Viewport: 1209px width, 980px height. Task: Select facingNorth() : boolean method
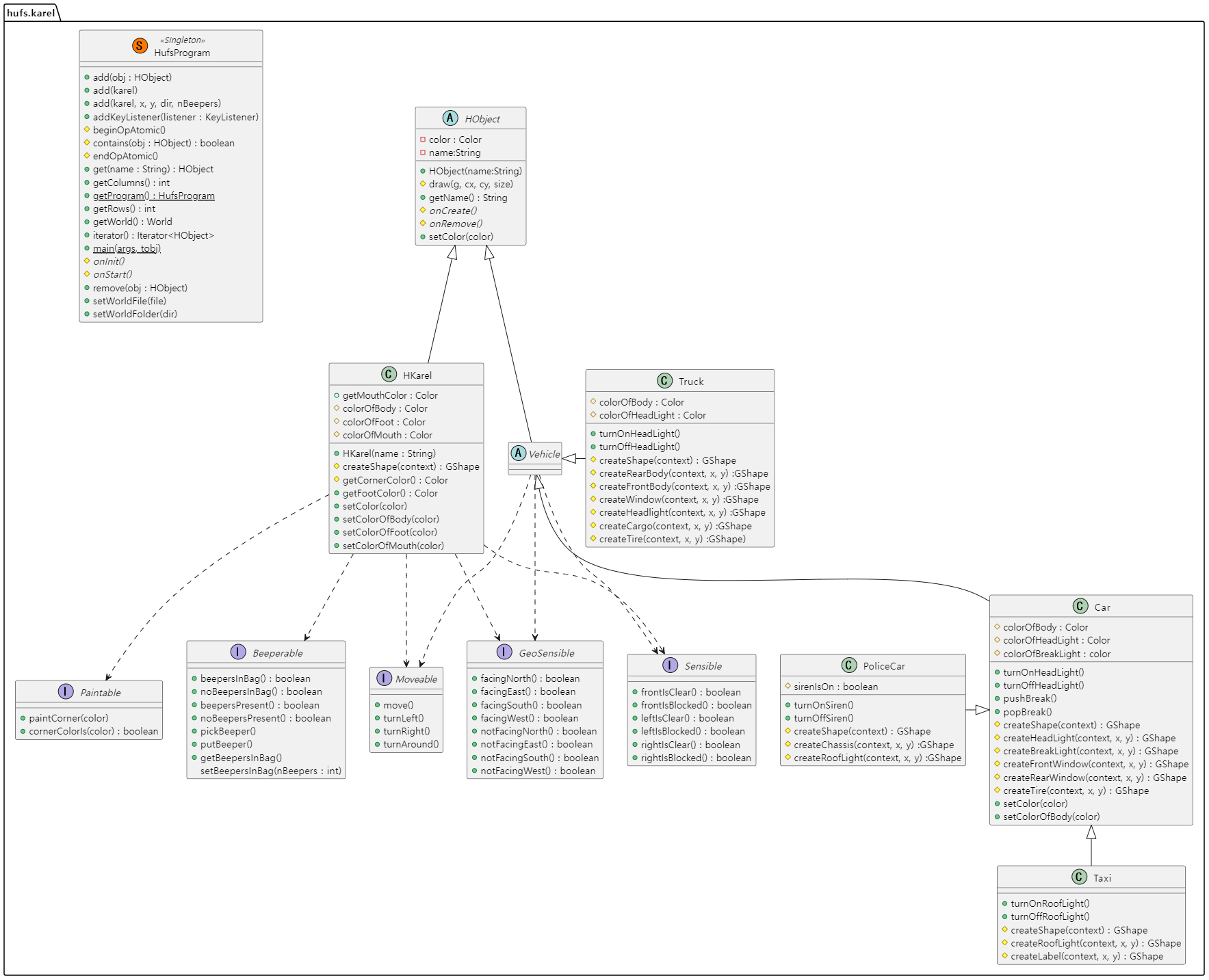(530, 678)
